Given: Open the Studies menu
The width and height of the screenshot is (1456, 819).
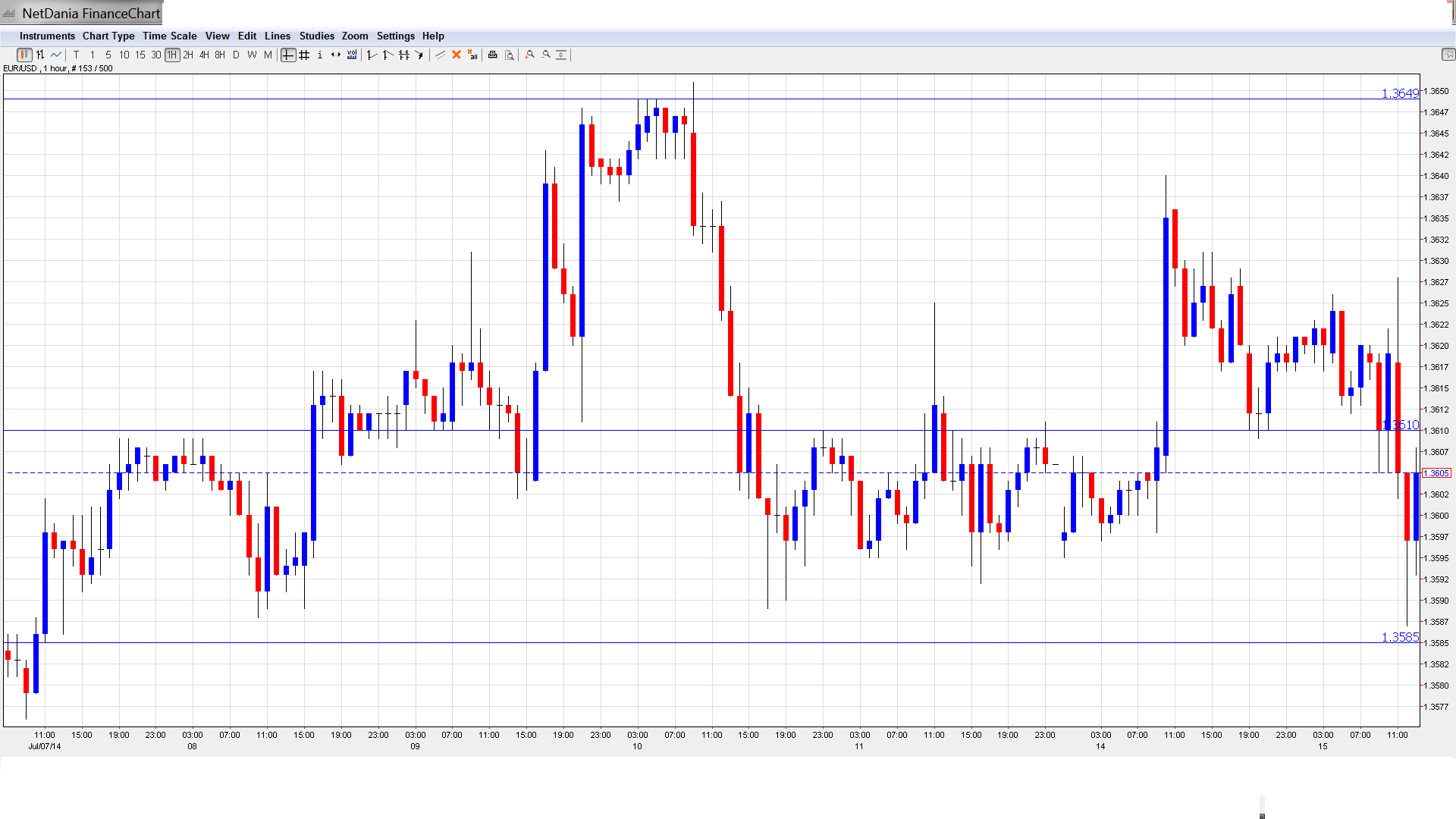Looking at the screenshot, I should click(x=316, y=36).
